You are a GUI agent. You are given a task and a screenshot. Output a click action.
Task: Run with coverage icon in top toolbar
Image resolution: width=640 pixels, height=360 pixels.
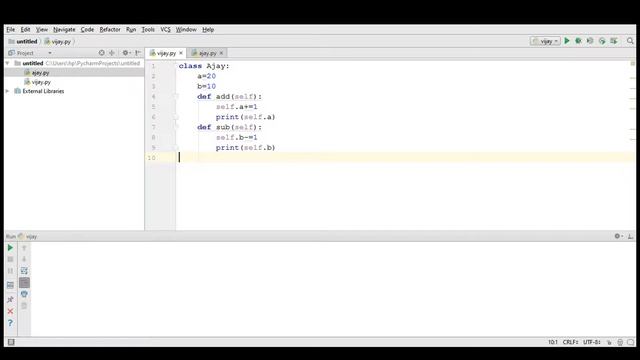click(x=590, y=41)
